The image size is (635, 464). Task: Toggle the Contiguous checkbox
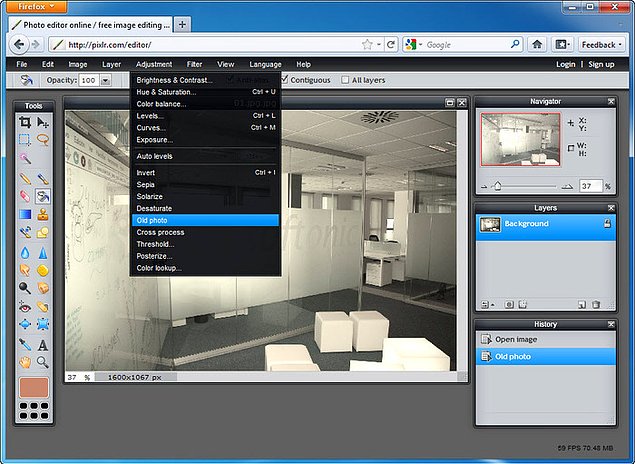284,80
